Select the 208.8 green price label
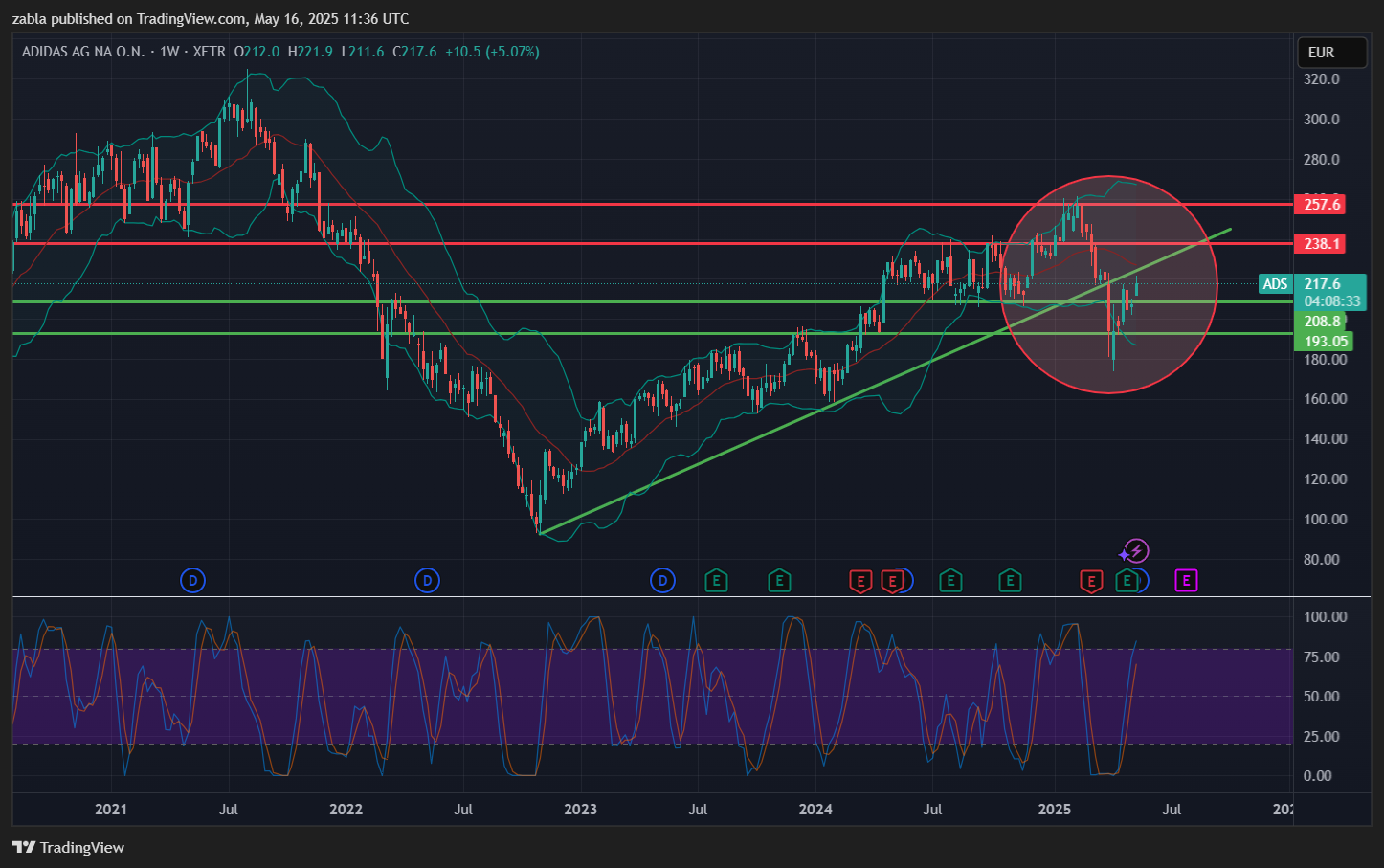This screenshot has width=1384, height=868. coord(1320,322)
